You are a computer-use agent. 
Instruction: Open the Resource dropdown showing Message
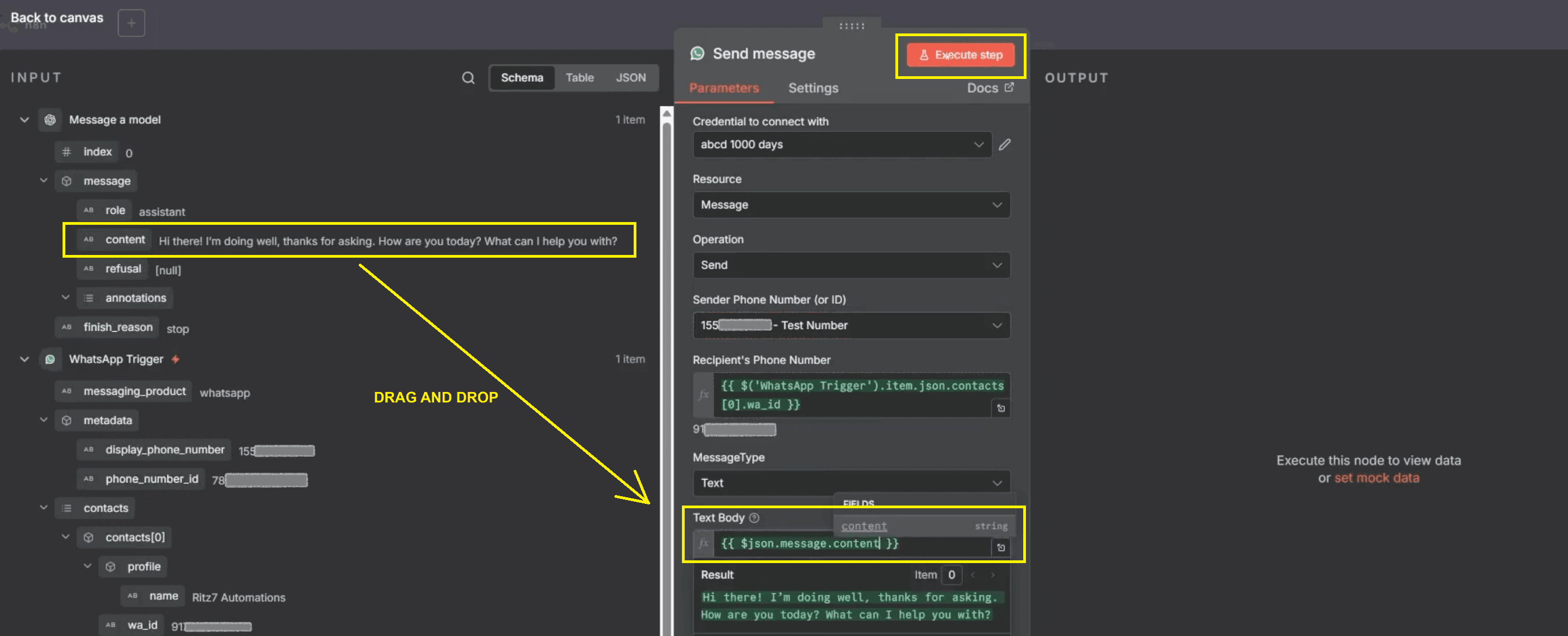click(851, 205)
